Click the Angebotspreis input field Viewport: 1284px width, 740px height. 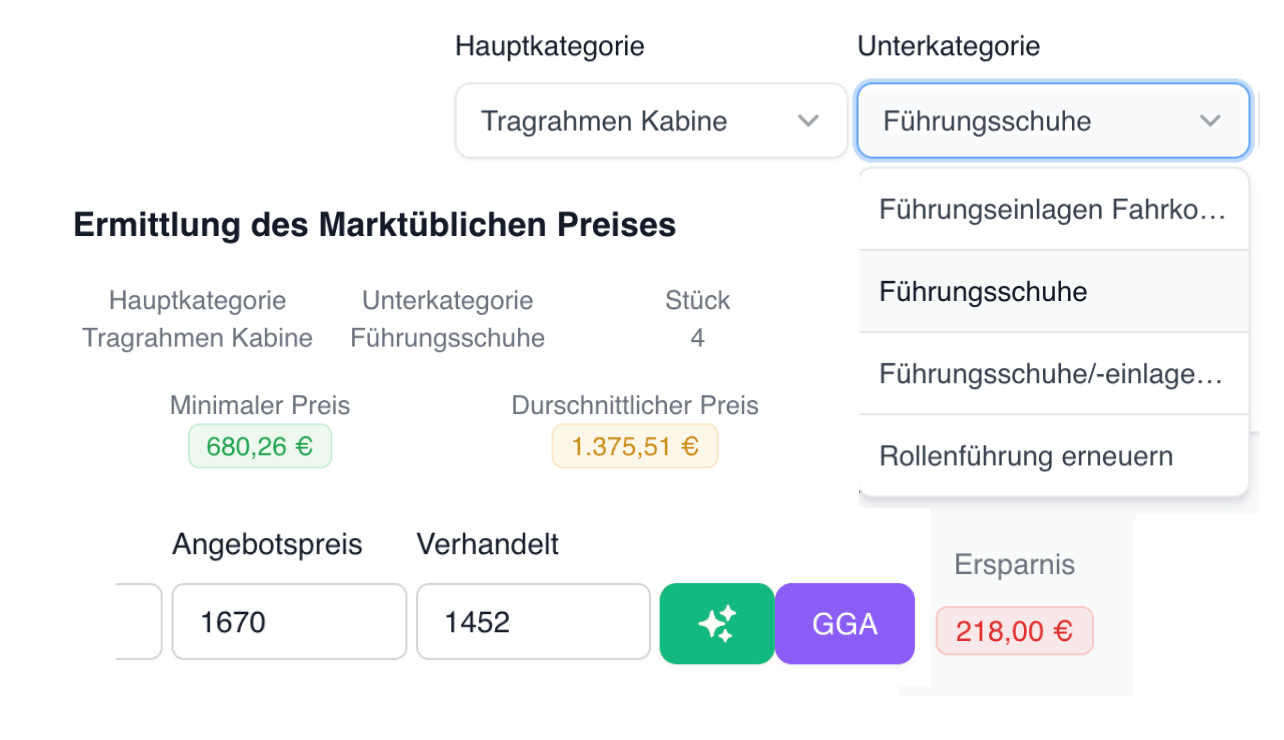click(289, 622)
